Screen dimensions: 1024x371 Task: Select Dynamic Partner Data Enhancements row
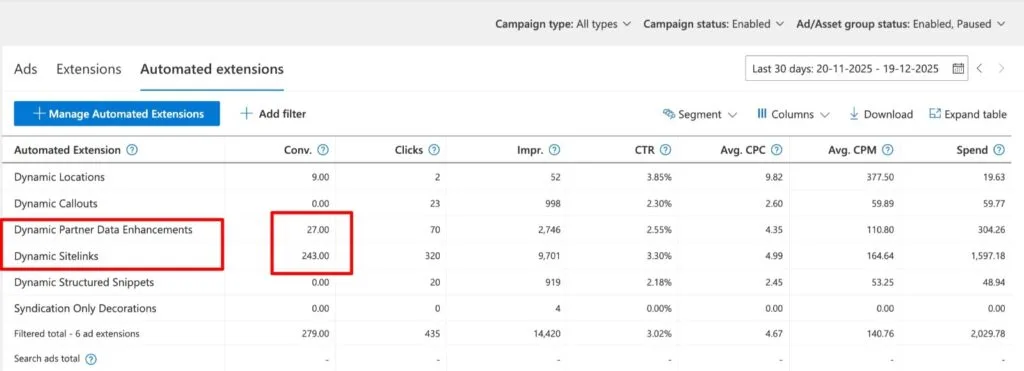pyautogui.click(x=103, y=230)
